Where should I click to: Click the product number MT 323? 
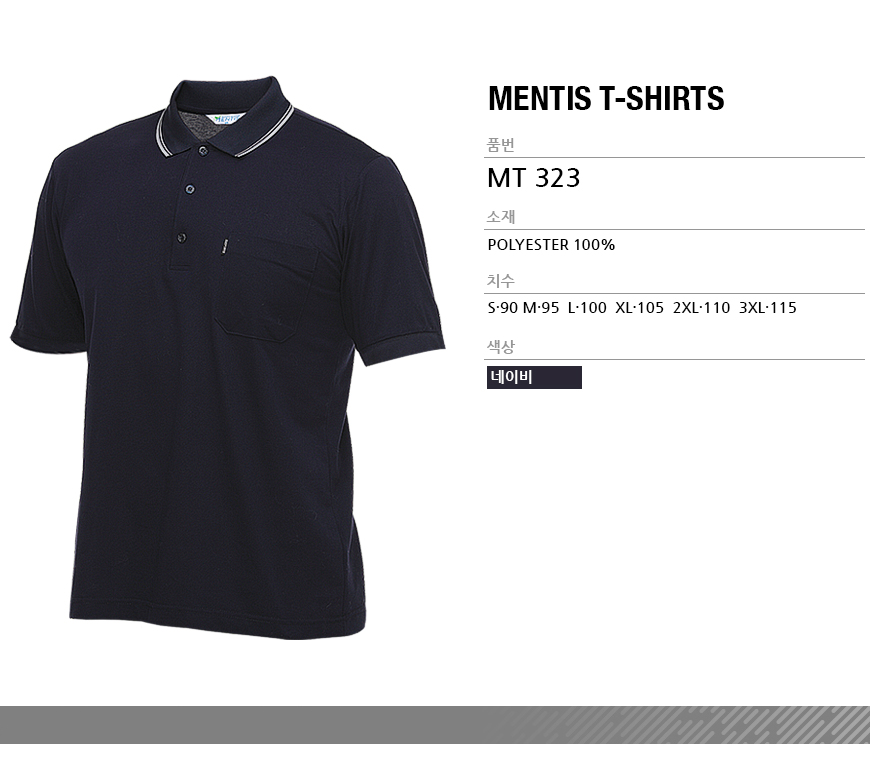coord(534,178)
